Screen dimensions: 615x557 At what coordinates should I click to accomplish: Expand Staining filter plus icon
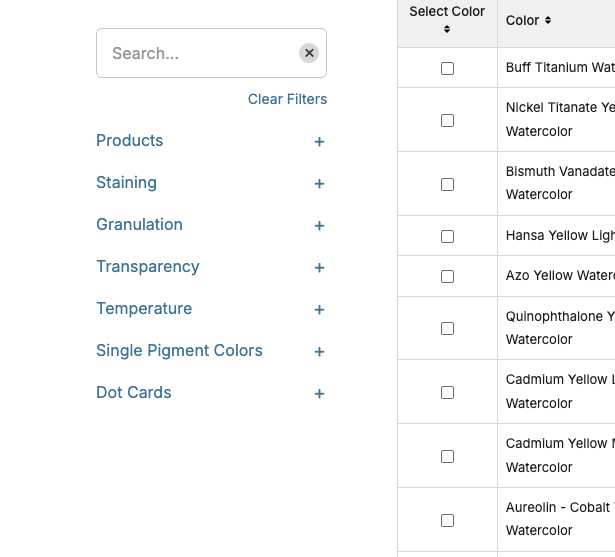(x=319, y=184)
